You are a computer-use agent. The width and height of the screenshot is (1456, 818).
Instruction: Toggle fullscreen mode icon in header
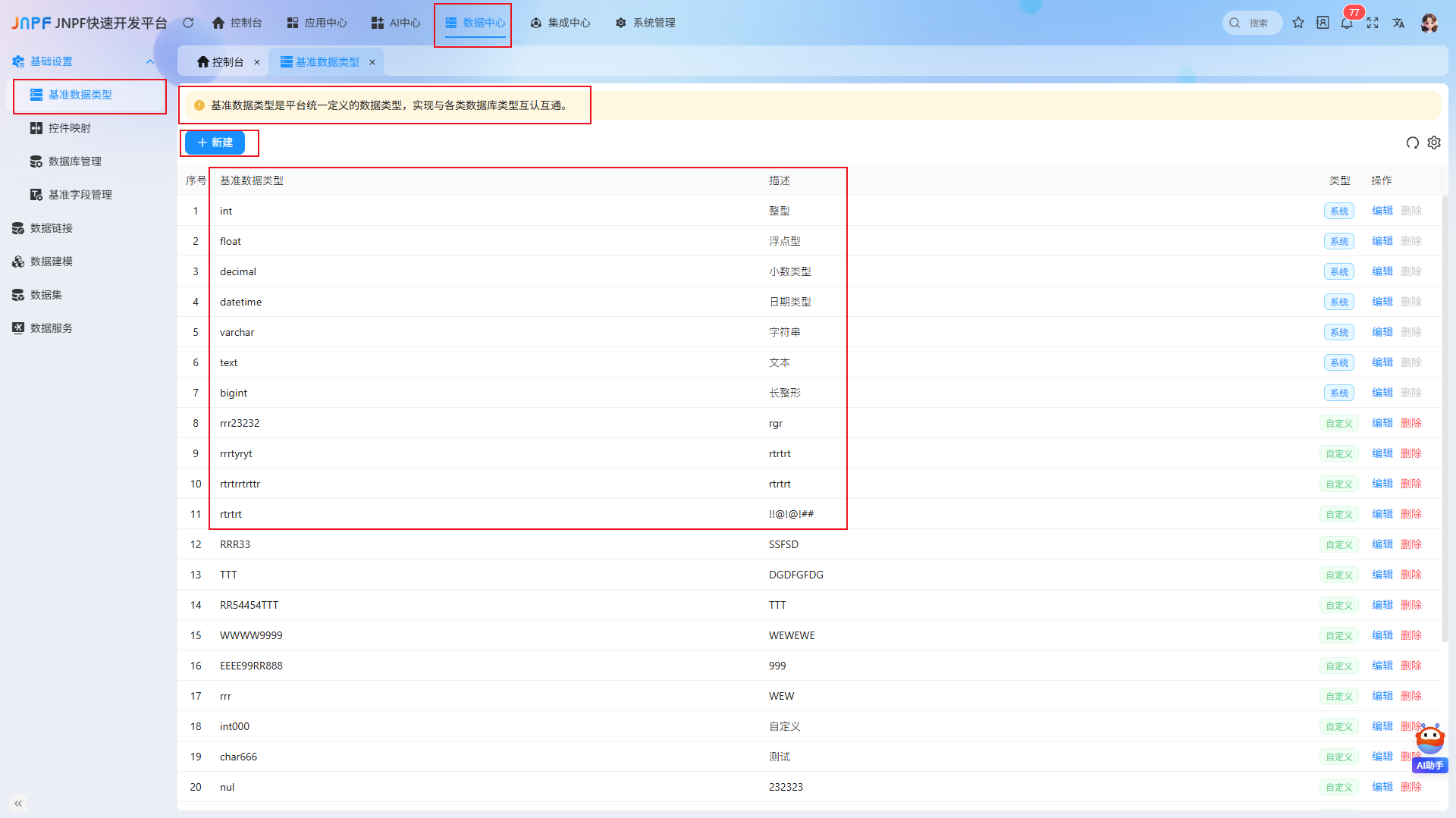[x=1373, y=23]
